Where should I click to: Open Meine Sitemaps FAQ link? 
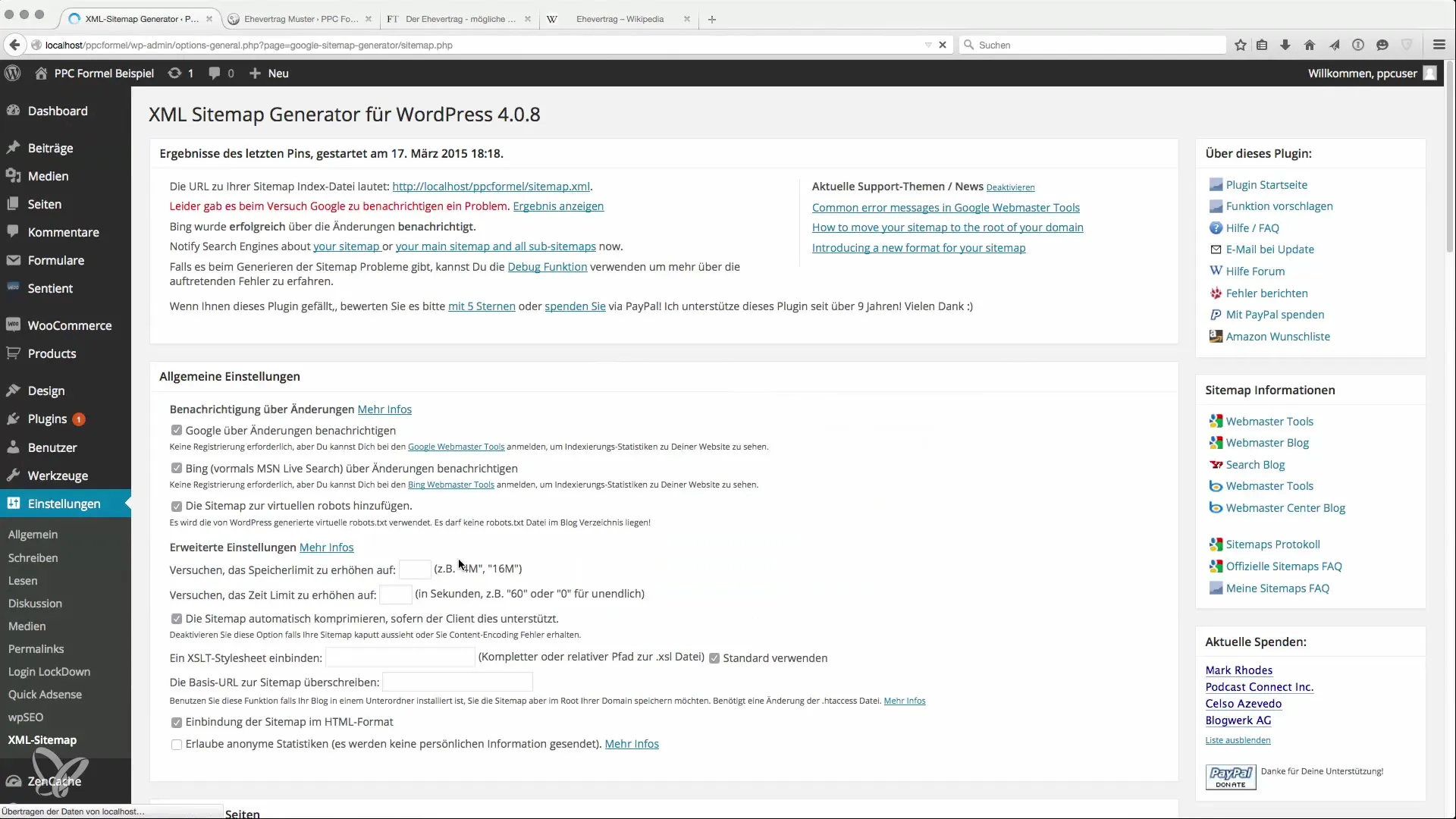coord(1277,588)
